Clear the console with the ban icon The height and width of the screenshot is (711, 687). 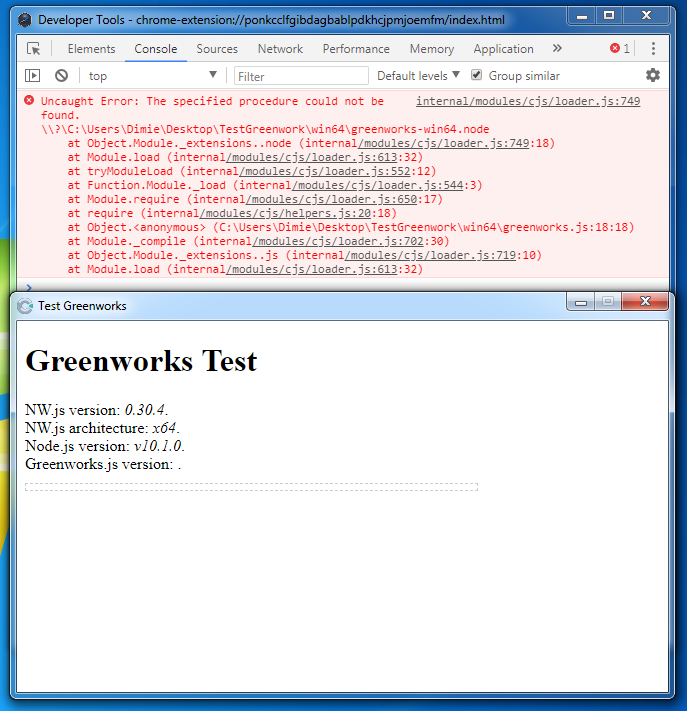click(x=61, y=75)
